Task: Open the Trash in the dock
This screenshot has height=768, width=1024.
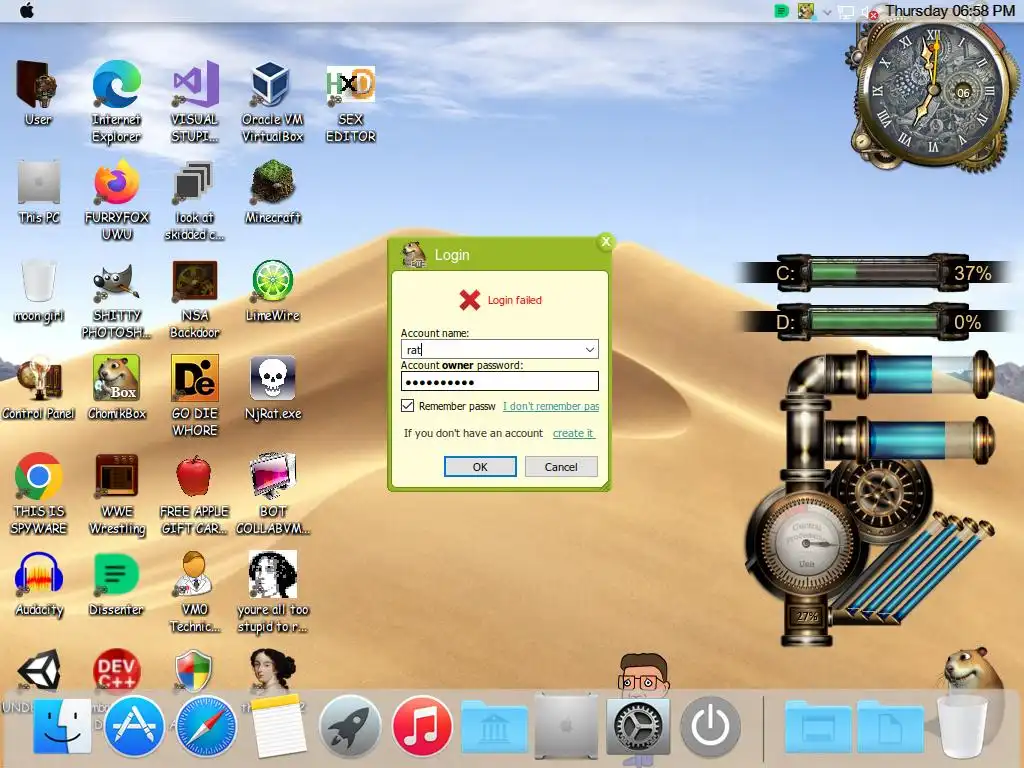Action: coord(962,726)
